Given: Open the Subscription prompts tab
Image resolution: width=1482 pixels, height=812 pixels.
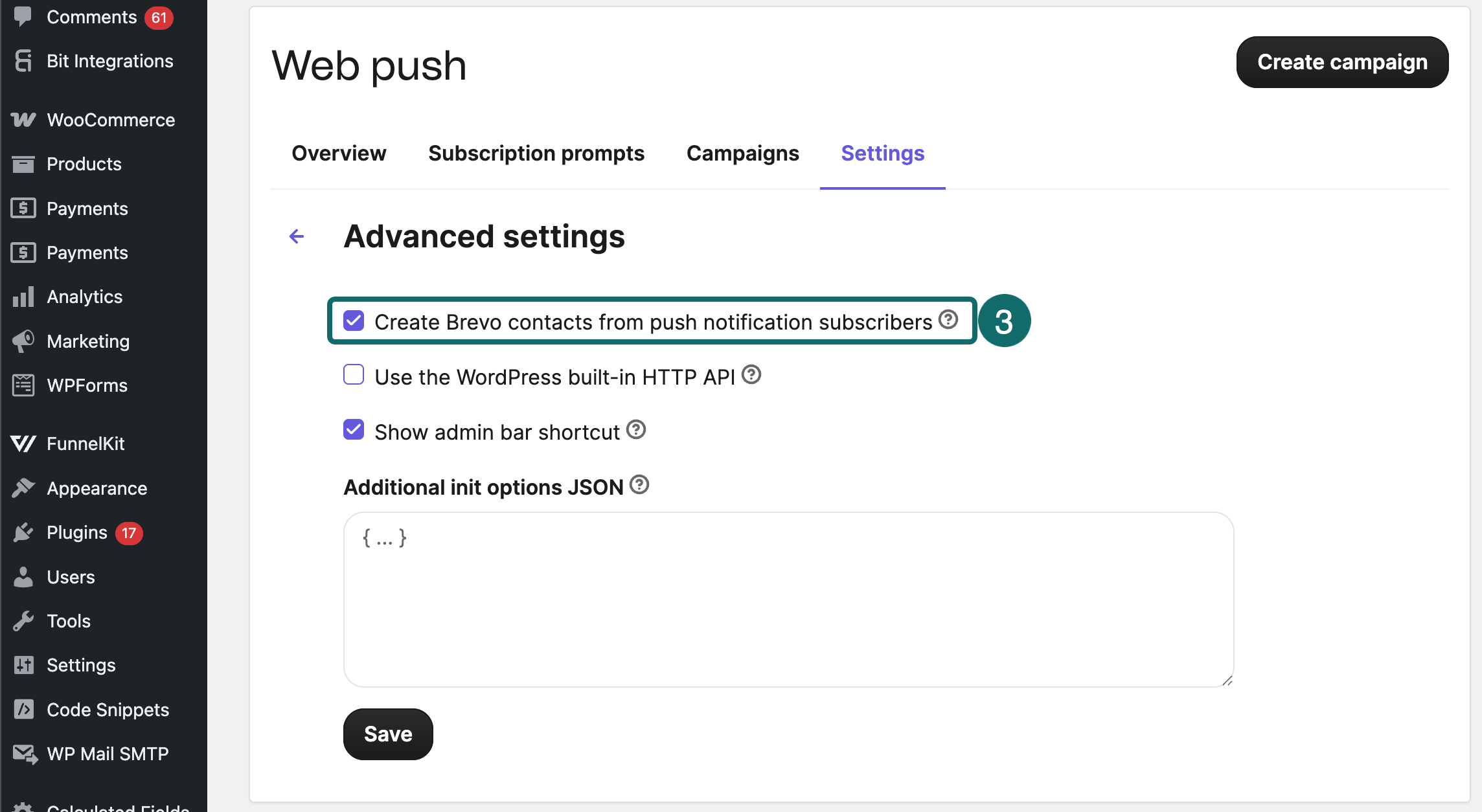Looking at the screenshot, I should 536,153.
